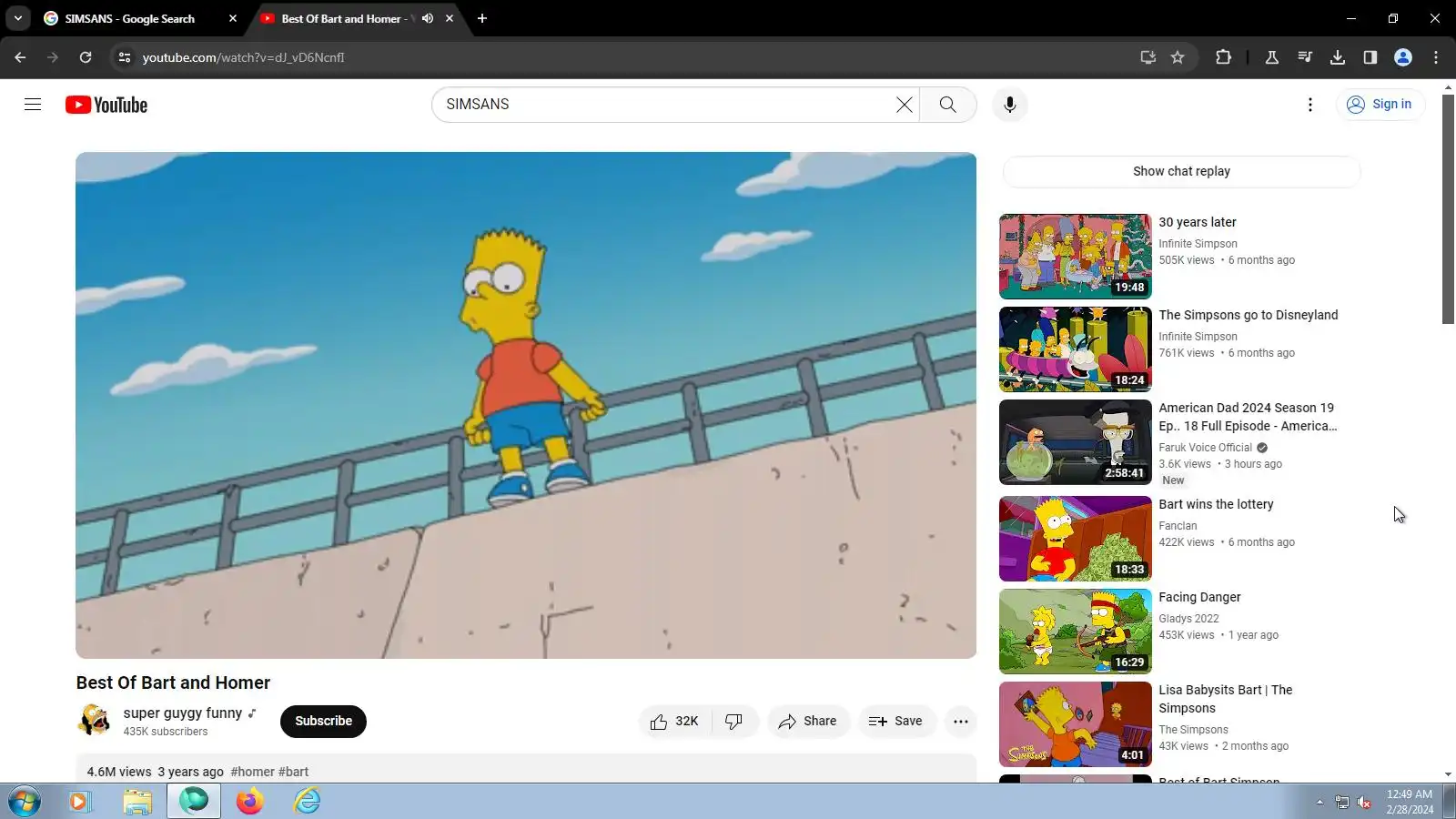Open Lisa Babysits Bart video thumbnail
This screenshot has height=819, width=1456.
(1075, 724)
